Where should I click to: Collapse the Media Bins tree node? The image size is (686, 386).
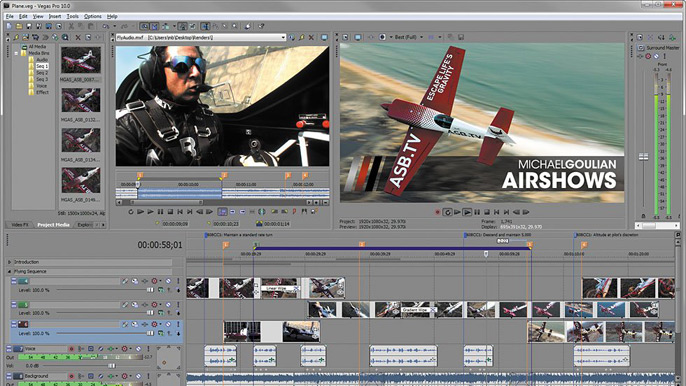[x=16, y=53]
